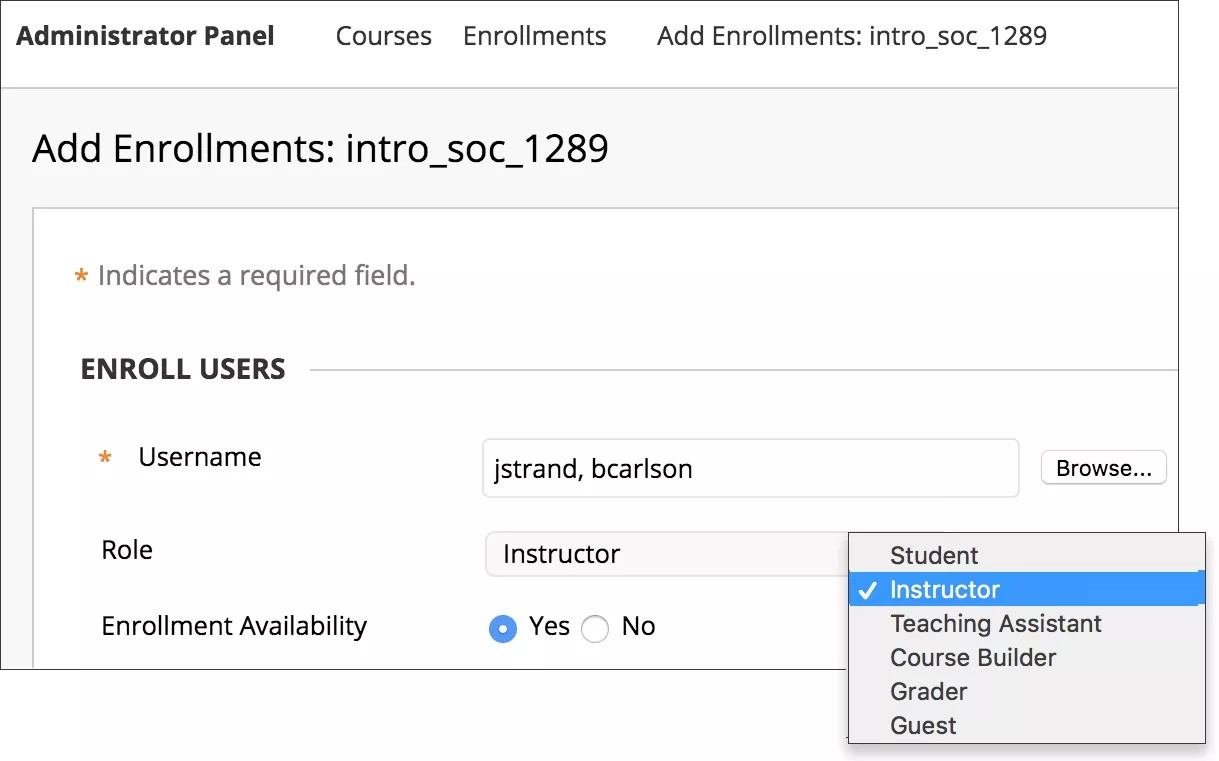Image resolution: width=1219 pixels, height=761 pixels.
Task: Return to the Administrator Panel
Action: click(x=145, y=35)
